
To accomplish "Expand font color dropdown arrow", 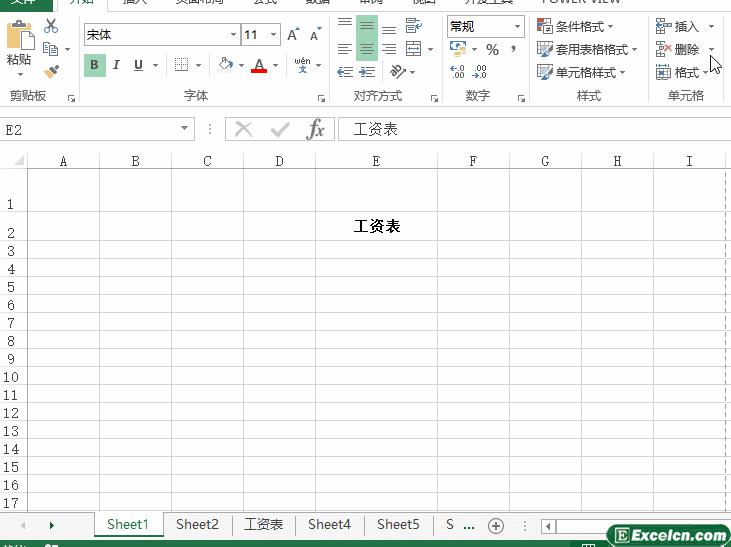I will click(x=276, y=65).
